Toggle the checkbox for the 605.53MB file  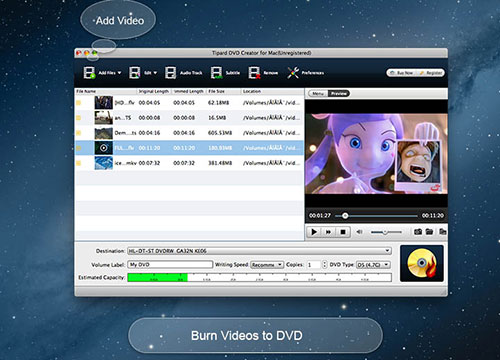point(79,133)
